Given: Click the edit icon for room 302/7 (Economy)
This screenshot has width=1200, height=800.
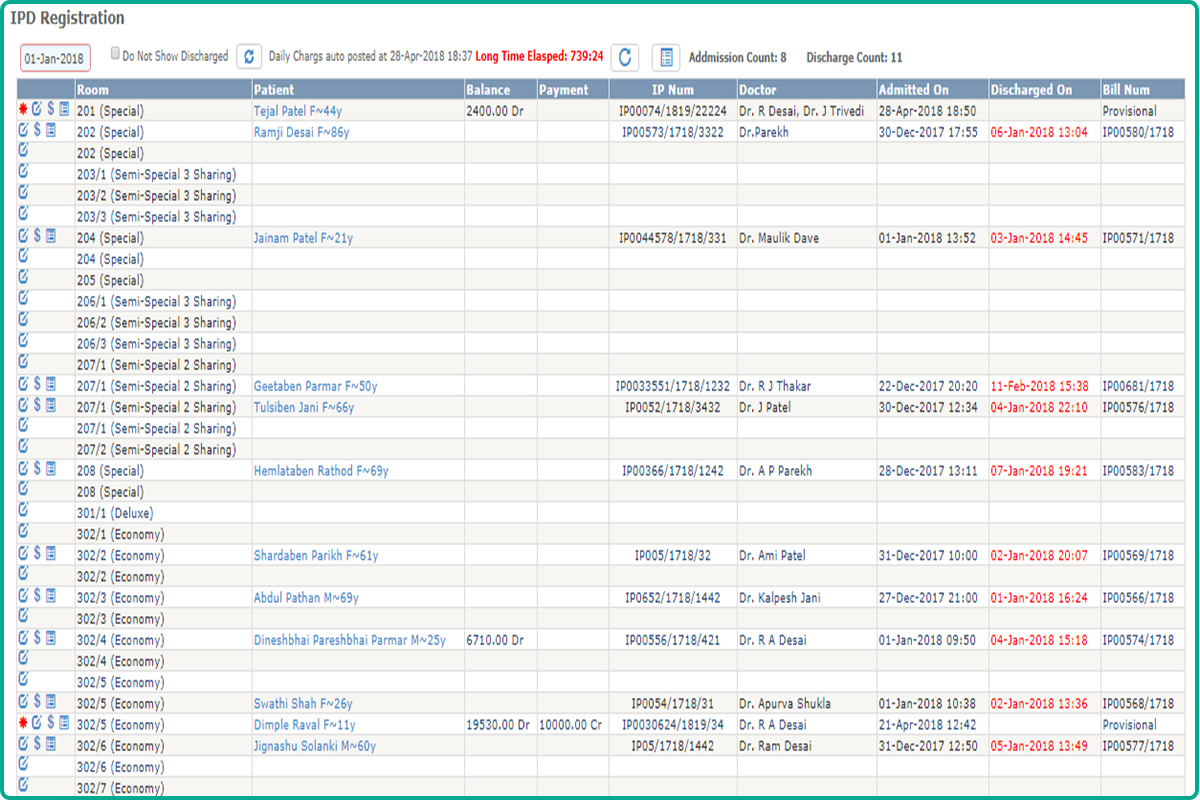Looking at the screenshot, I should (x=23, y=785).
